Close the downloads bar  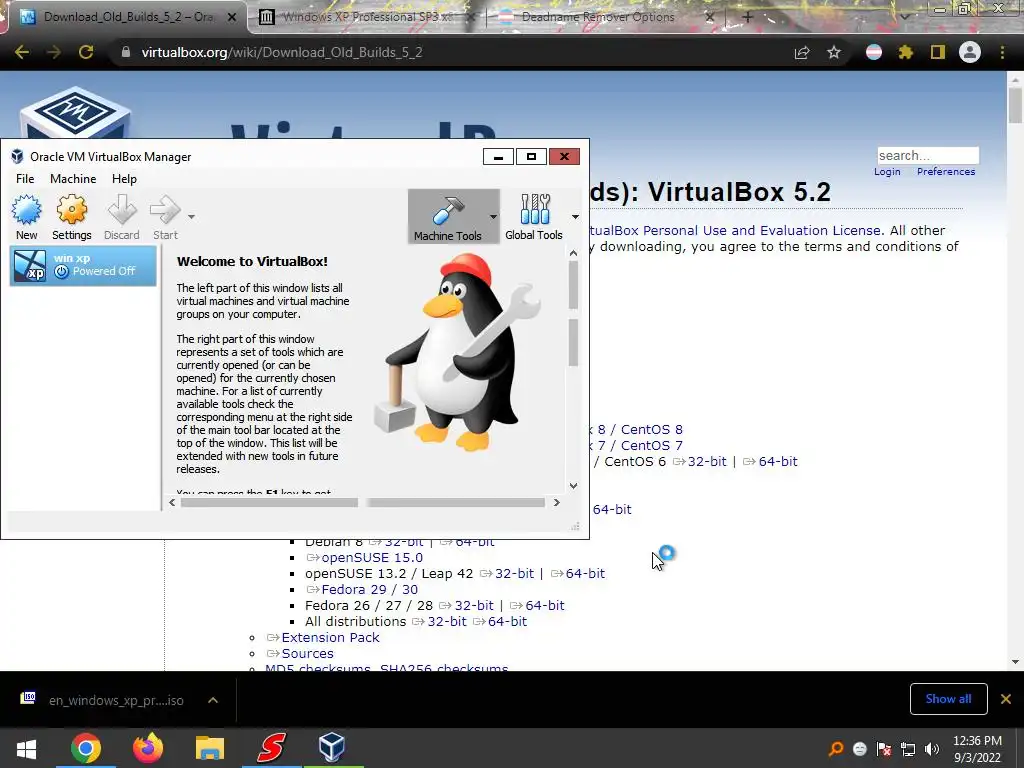tap(1006, 699)
